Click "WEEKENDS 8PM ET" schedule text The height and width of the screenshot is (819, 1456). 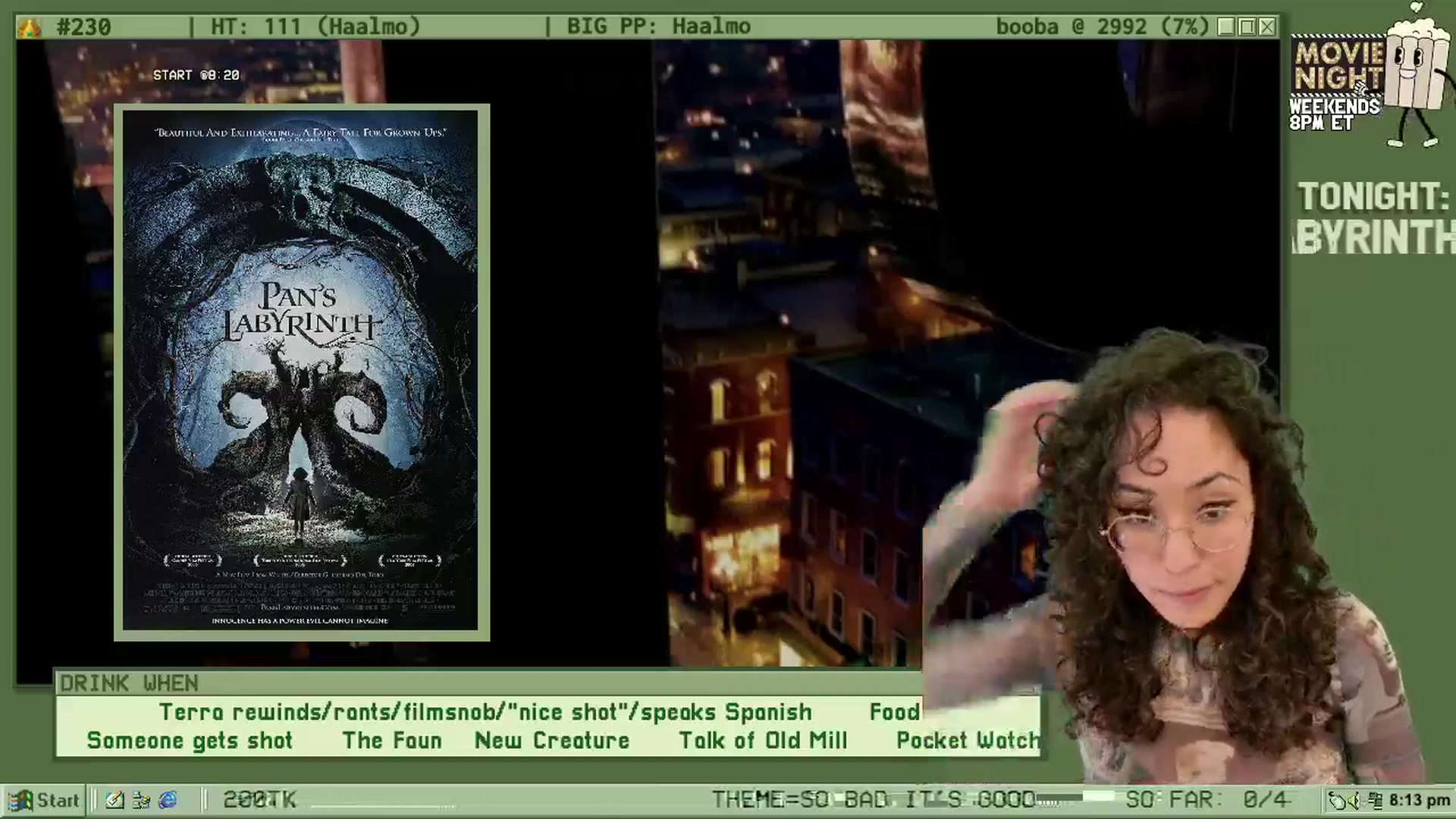pos(1335,115)
